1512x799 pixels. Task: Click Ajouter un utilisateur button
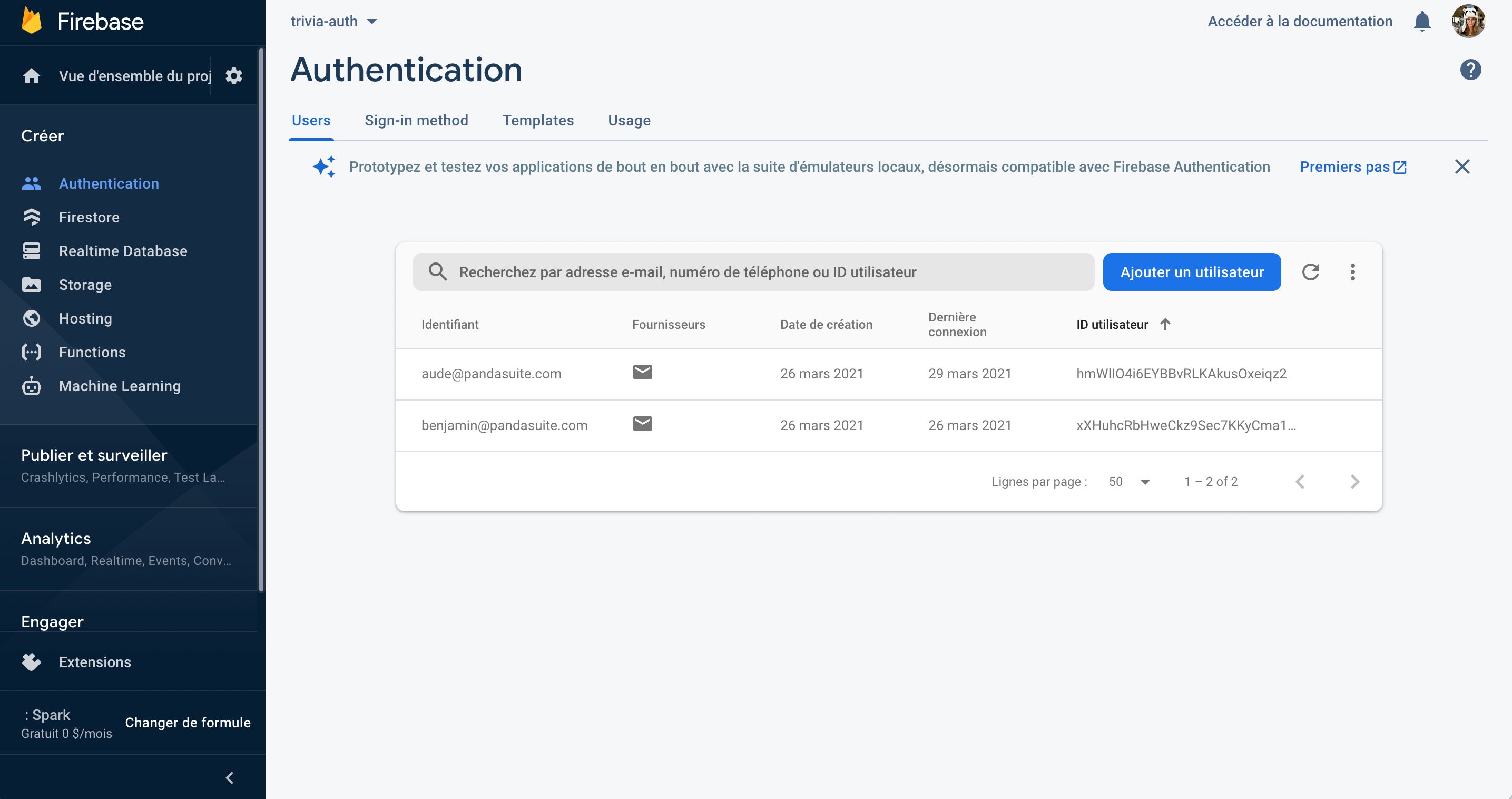(x=1191, y=272)
